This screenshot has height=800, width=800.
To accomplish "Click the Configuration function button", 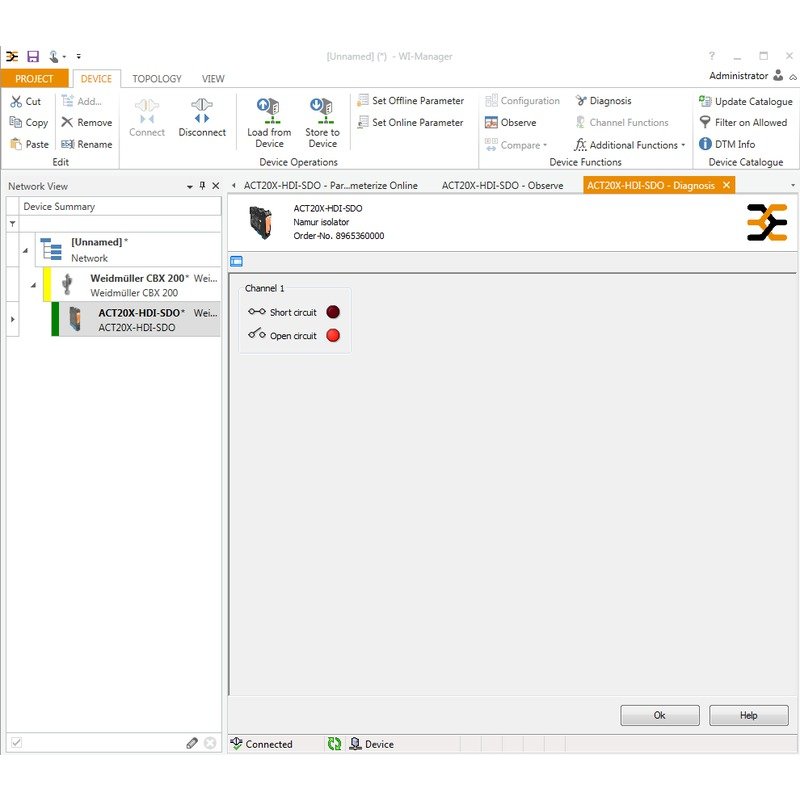I will coord(522,101).
